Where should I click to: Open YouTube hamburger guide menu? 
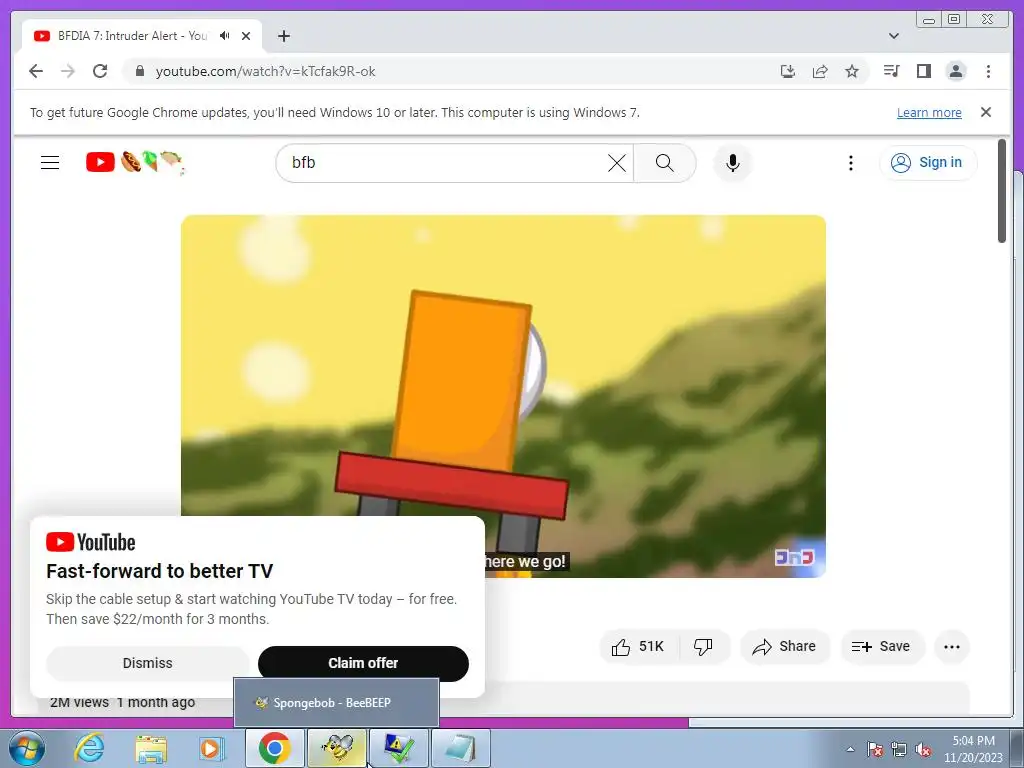50,163
